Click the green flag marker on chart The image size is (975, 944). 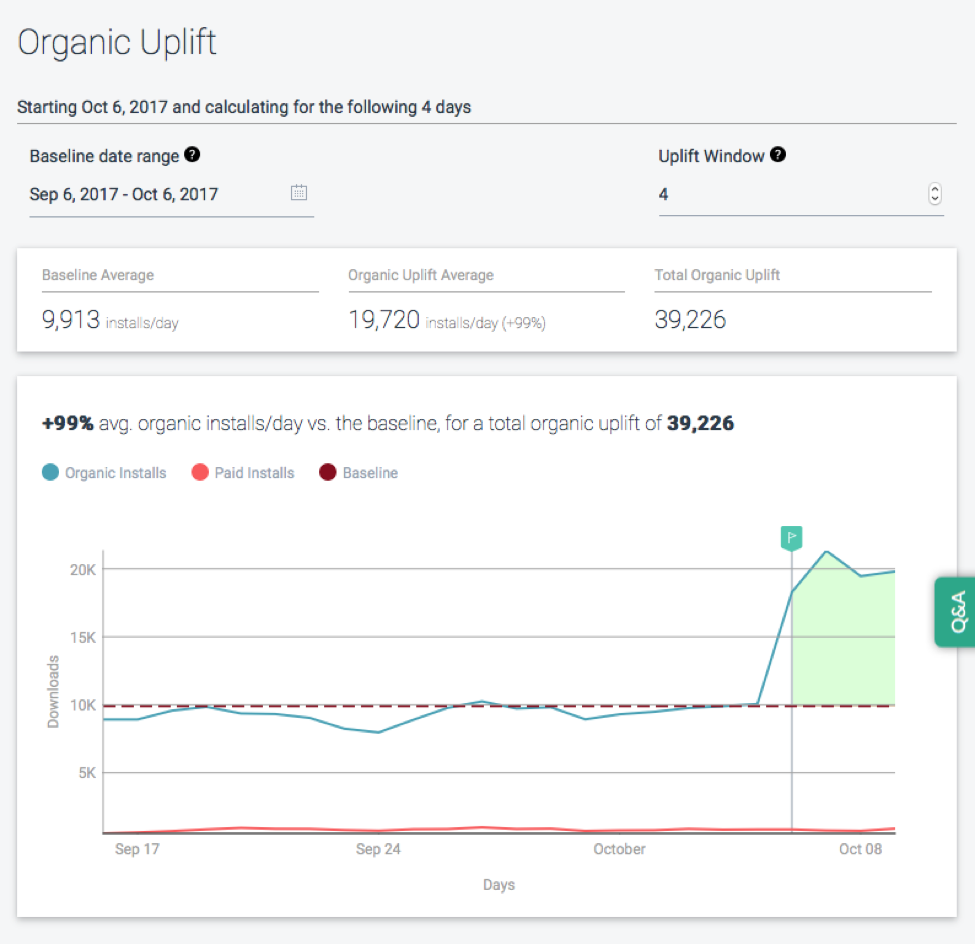791,538
